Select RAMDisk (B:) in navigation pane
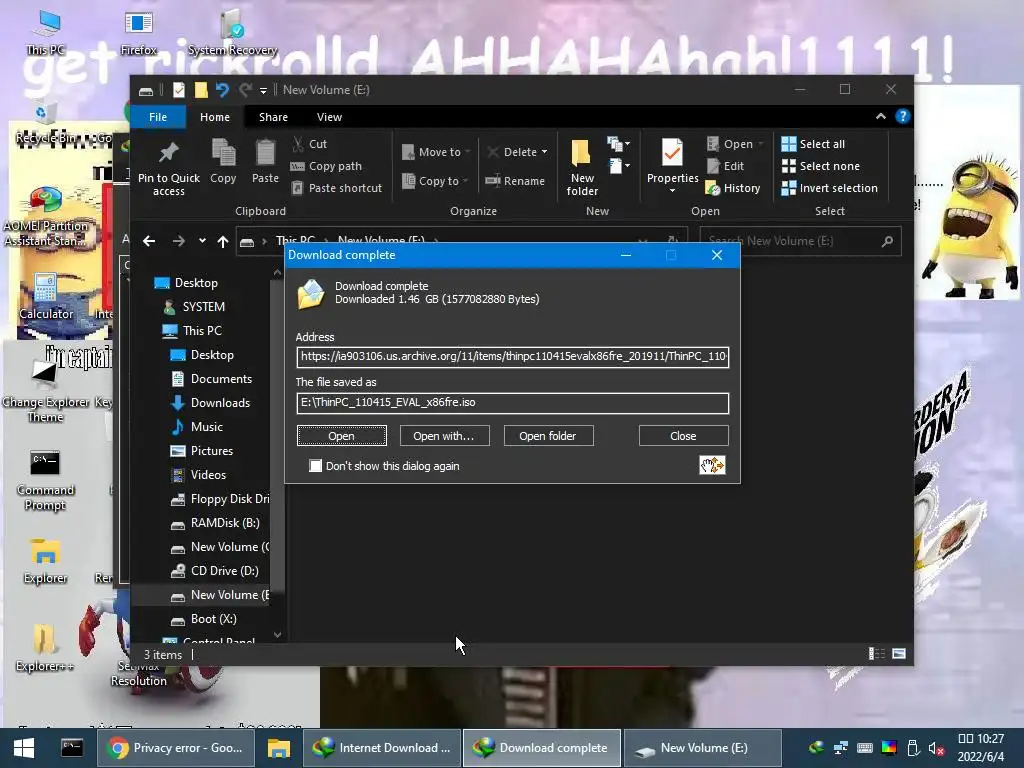The height and width of the screenshot is (768, 1024). 225,523
